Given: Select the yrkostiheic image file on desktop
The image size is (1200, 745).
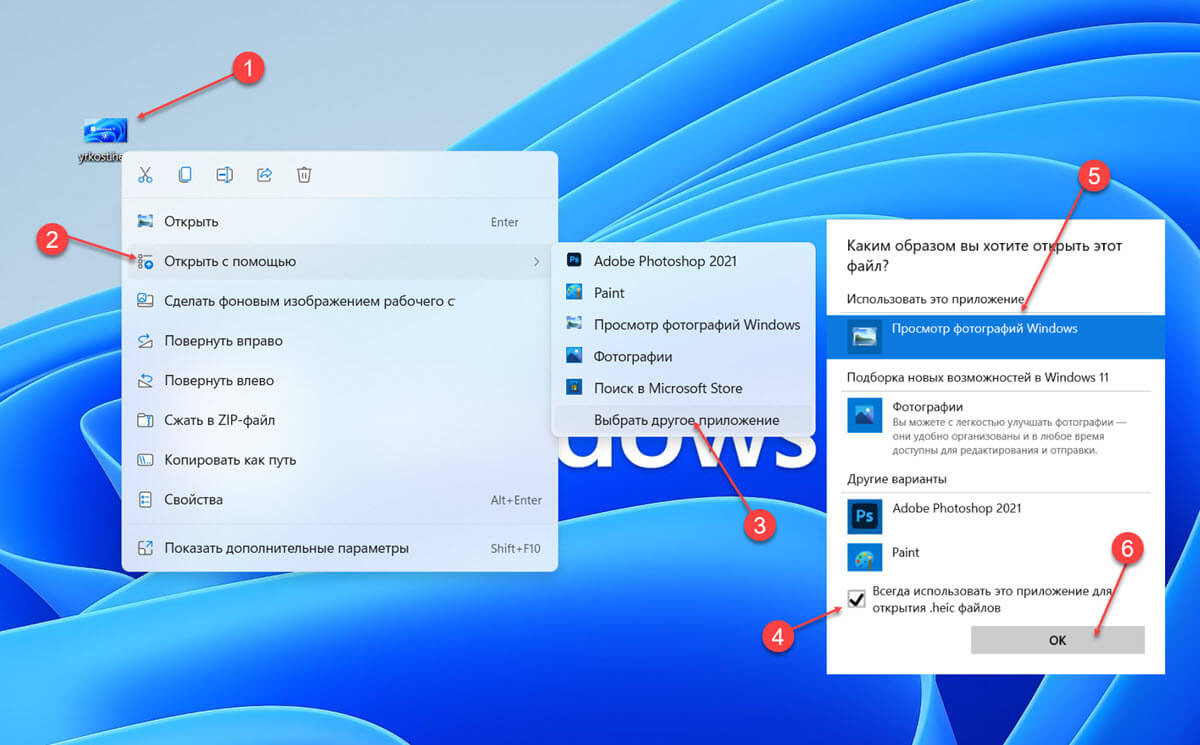Looking at the screenshot, I should [106, 140].
